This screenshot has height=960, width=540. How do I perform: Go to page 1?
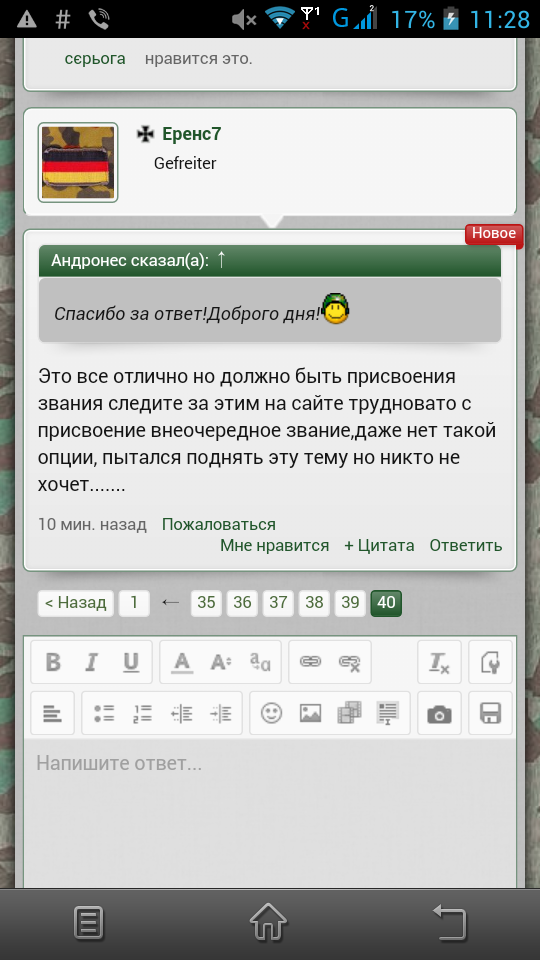click(134, 603)
